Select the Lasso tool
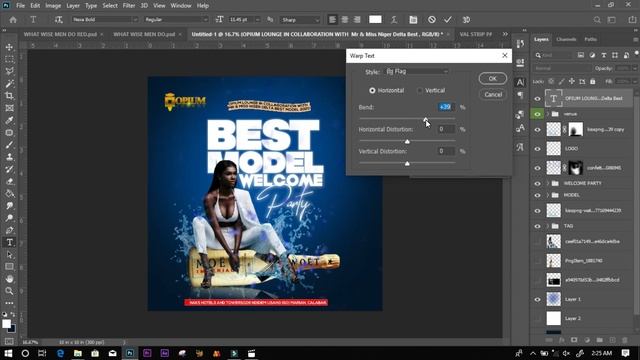640x360 pixels. coord(9,71)
